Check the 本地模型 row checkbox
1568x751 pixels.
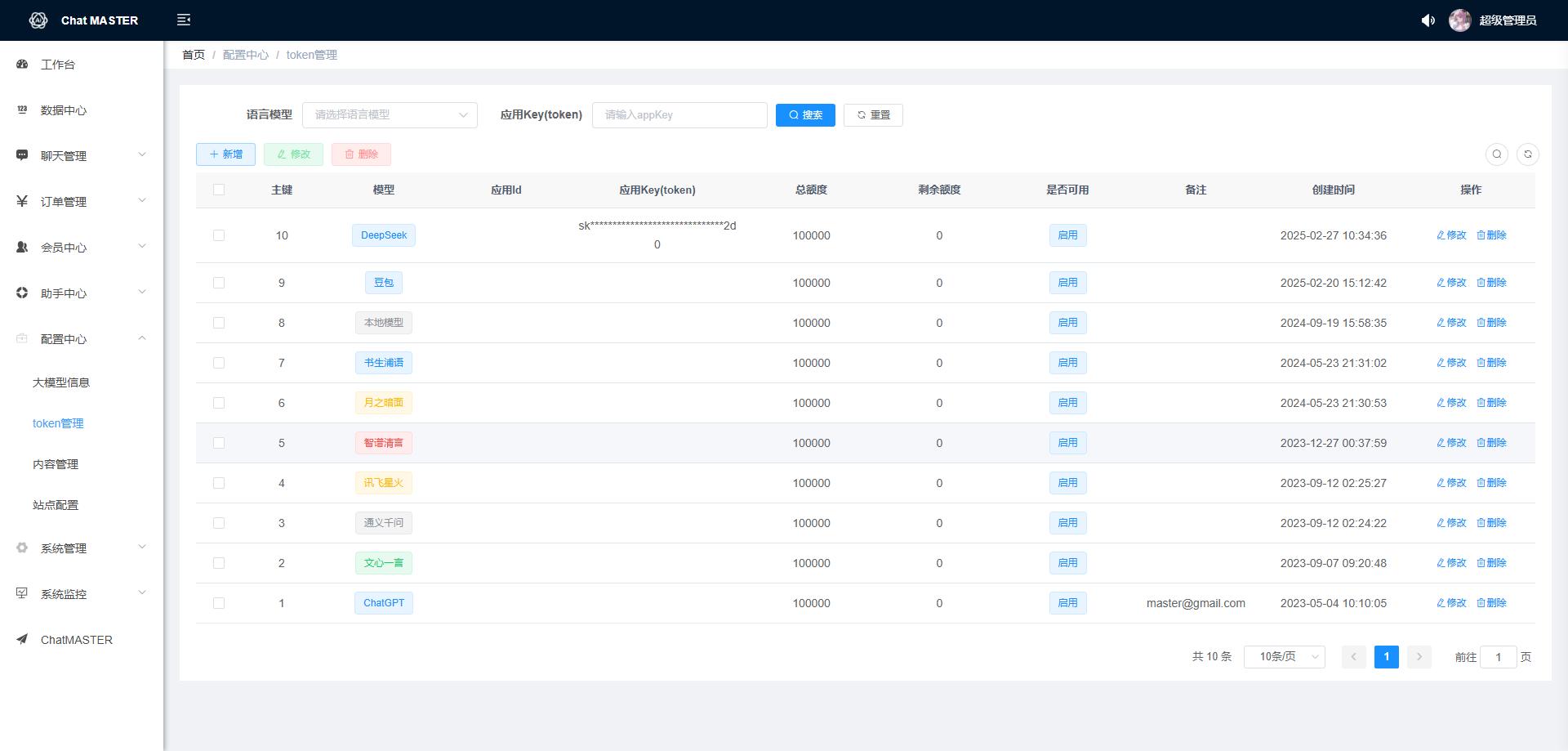(219, 323)
